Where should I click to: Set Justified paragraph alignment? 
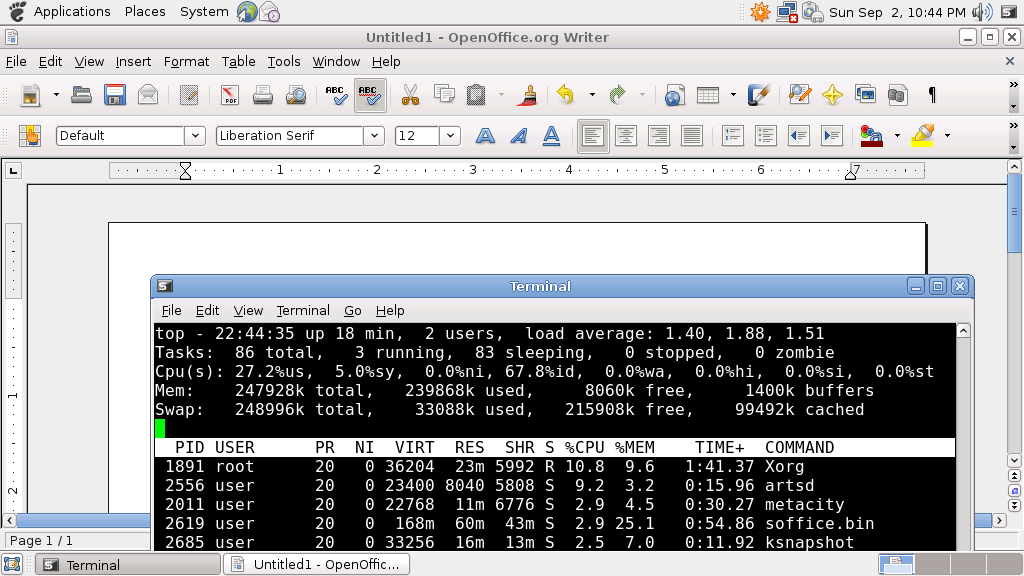click(x=692, y=136)
